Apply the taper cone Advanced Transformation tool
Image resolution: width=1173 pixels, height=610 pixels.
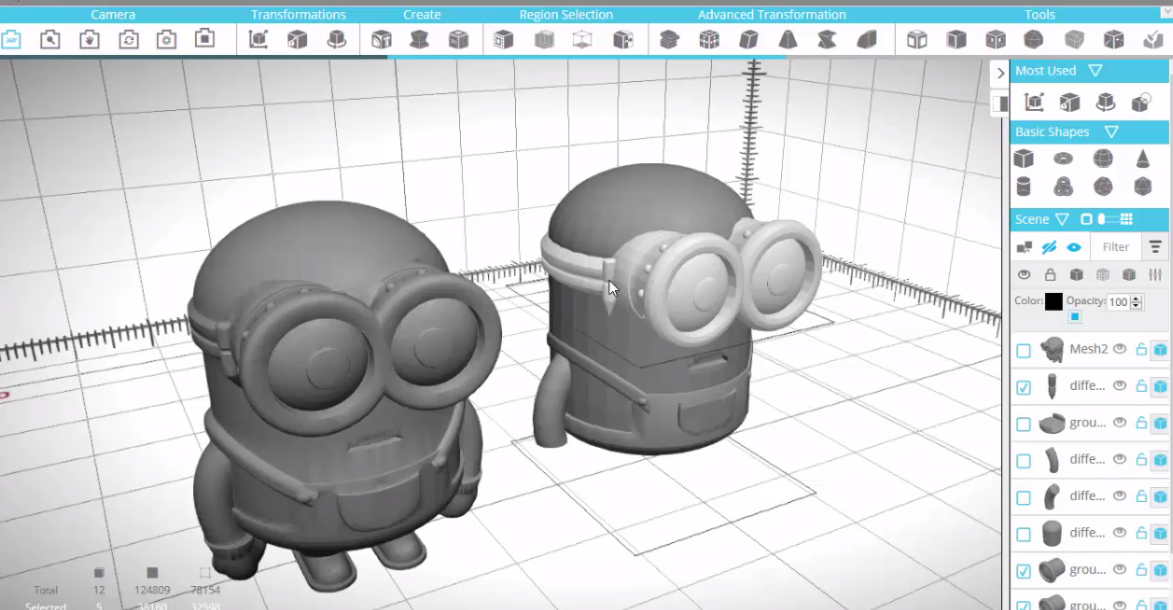pyautogui.click(x=788, y=40)
